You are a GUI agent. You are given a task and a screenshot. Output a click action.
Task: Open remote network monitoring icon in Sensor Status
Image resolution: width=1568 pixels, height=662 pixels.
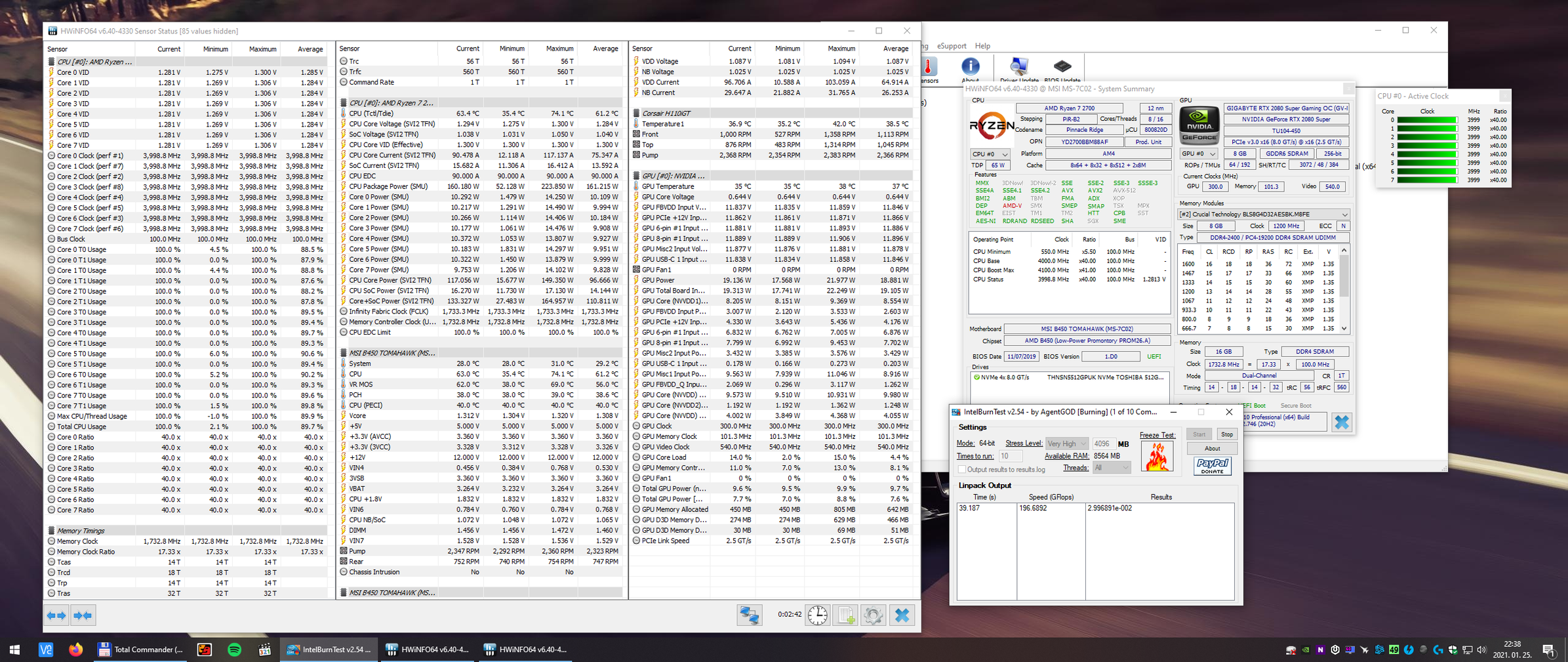[749, 615]
